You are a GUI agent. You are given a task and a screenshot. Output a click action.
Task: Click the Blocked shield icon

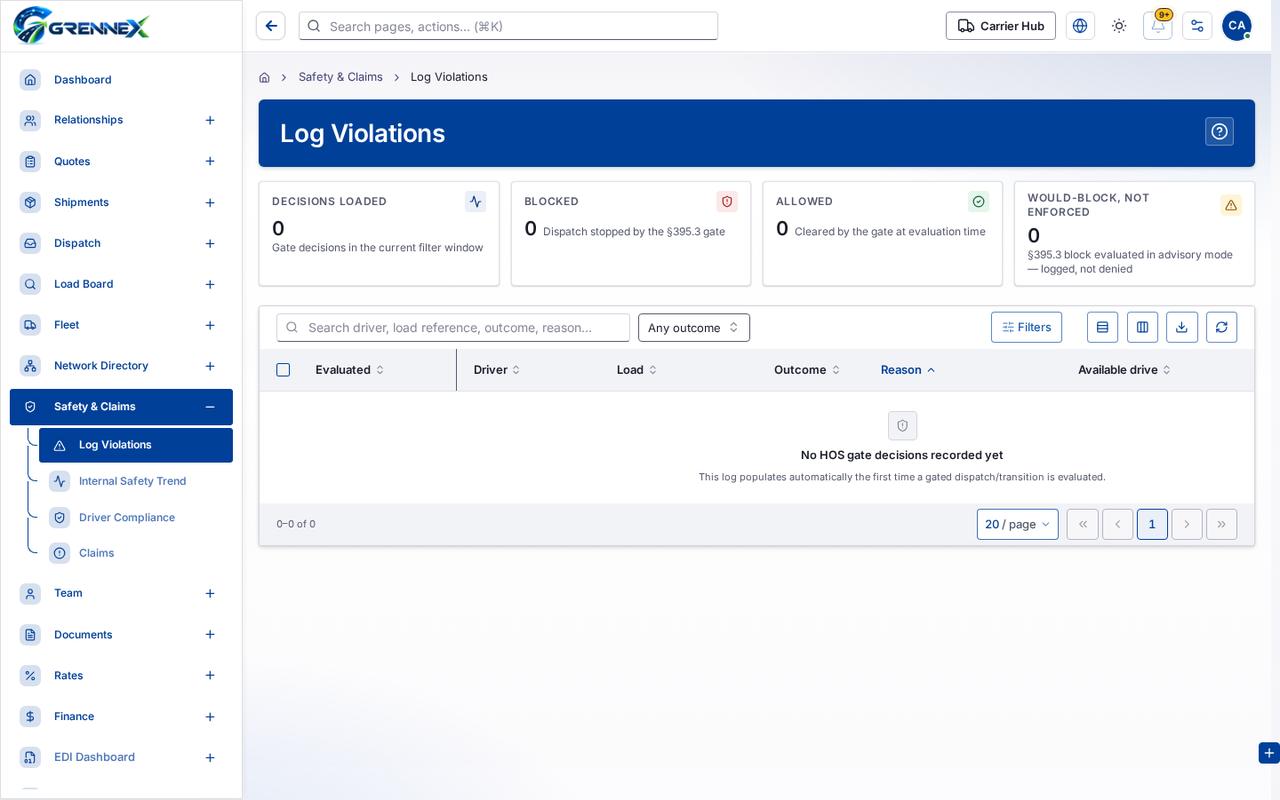click(727, 201)
